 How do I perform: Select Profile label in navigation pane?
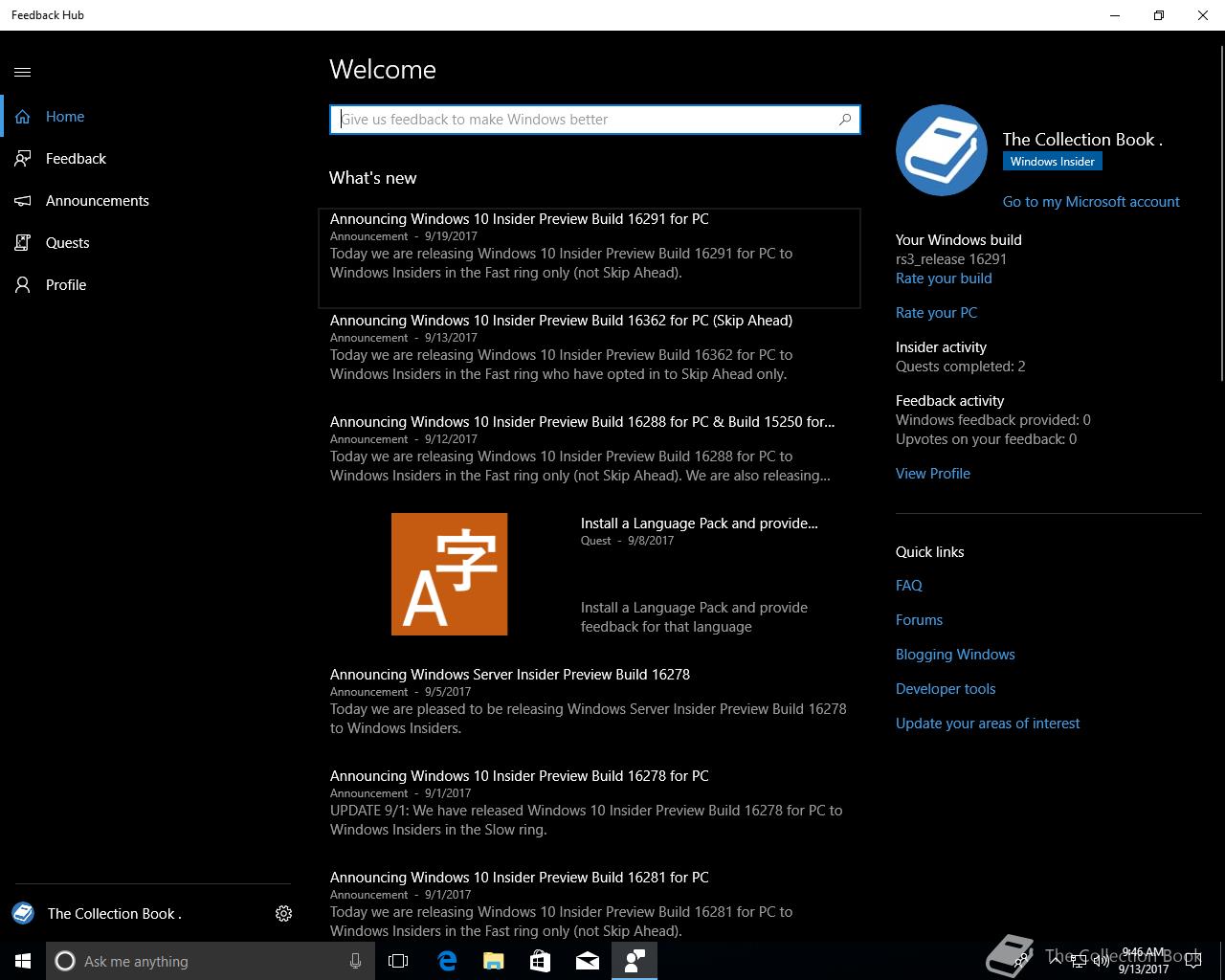(x=66, y=285)
